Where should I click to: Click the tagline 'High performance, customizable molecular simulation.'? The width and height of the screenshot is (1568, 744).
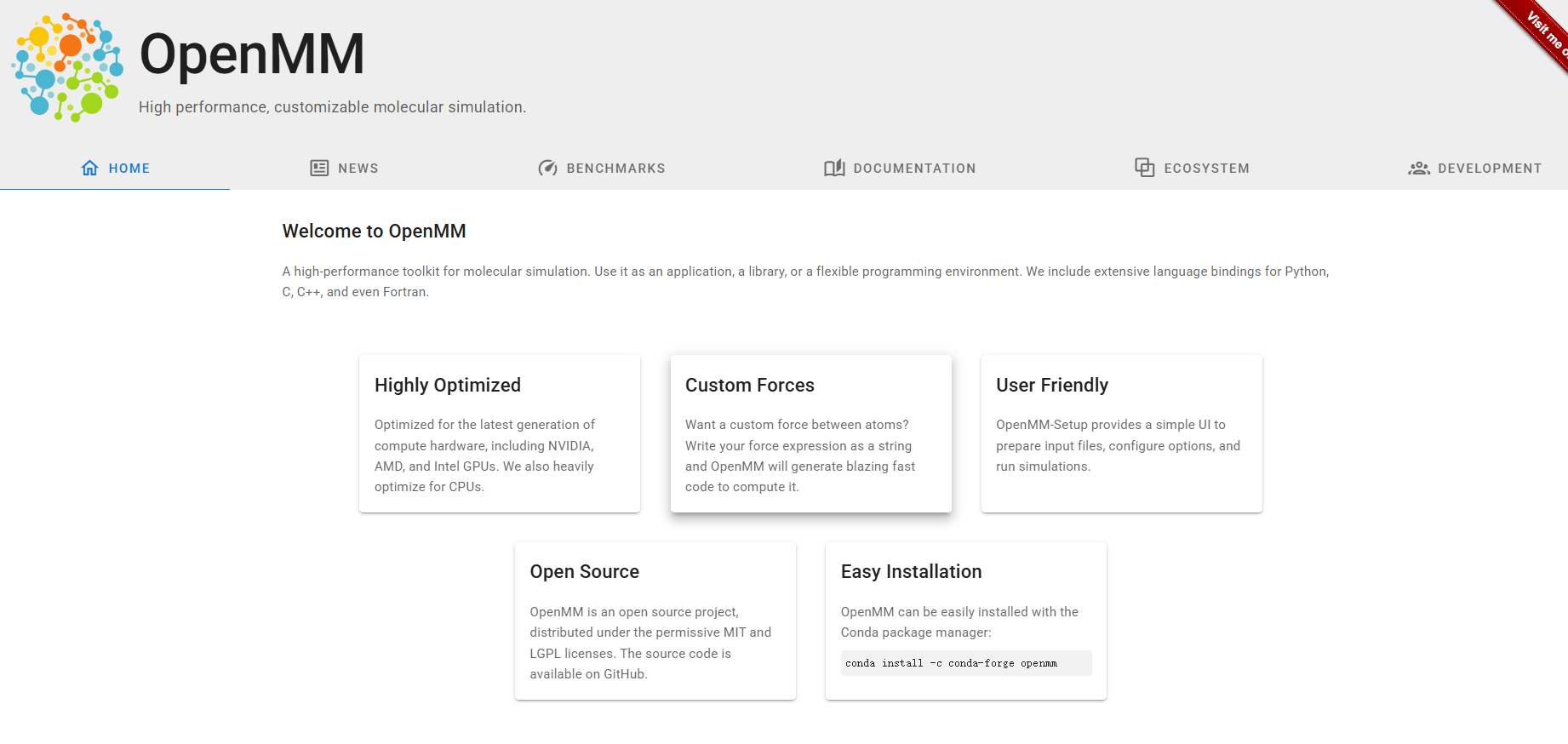point(332,107)
